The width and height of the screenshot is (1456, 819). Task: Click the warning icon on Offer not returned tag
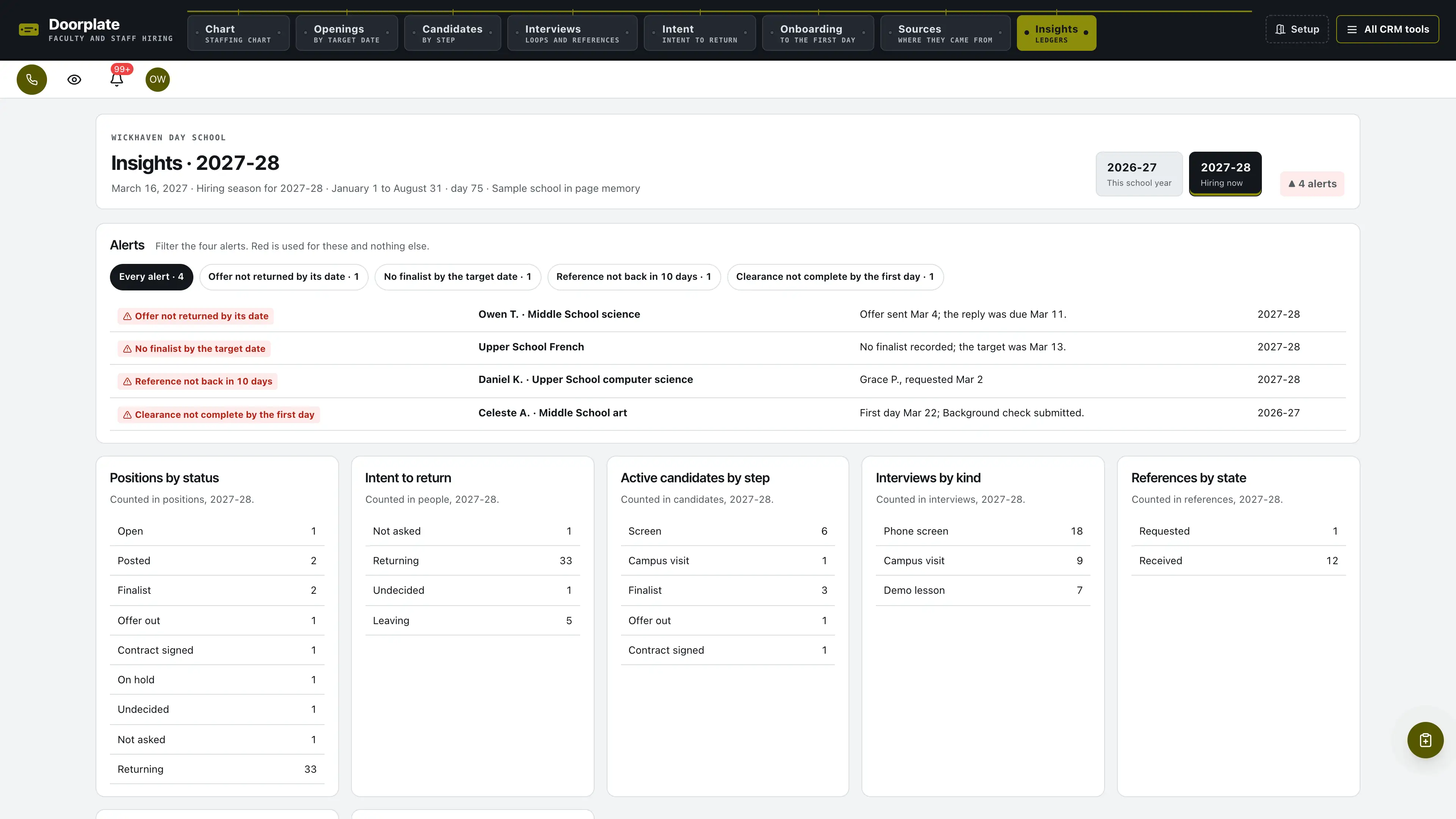tap(128, 317)
